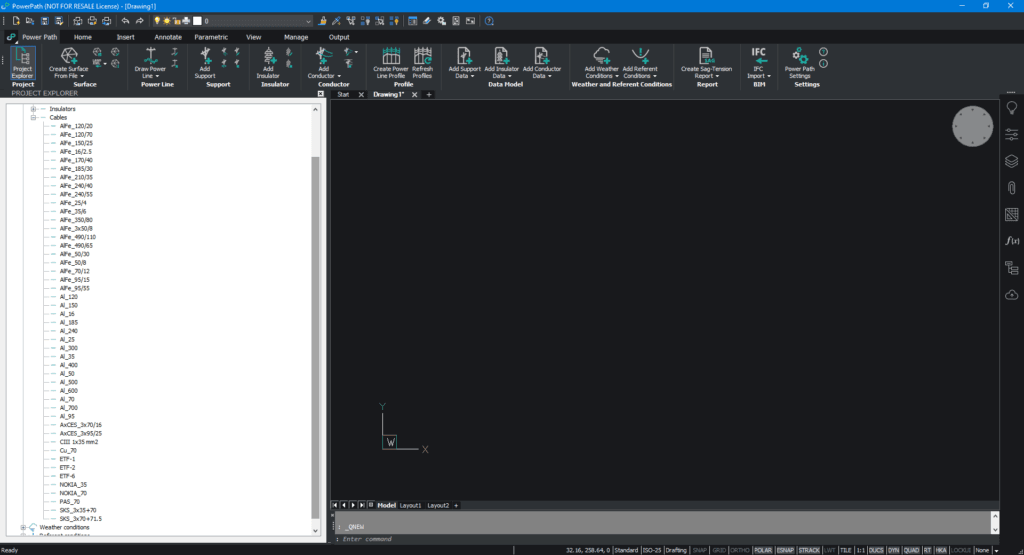Viewport: 1024px width, 555px height.
Task: Select the AlFe_240/40 cable
Action: [x=76, y=186]
